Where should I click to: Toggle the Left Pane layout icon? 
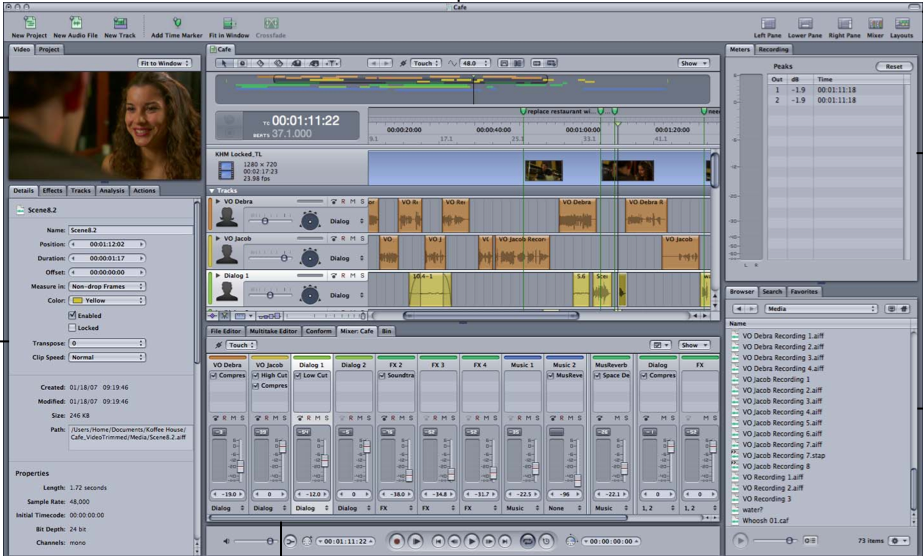(768, 23)
